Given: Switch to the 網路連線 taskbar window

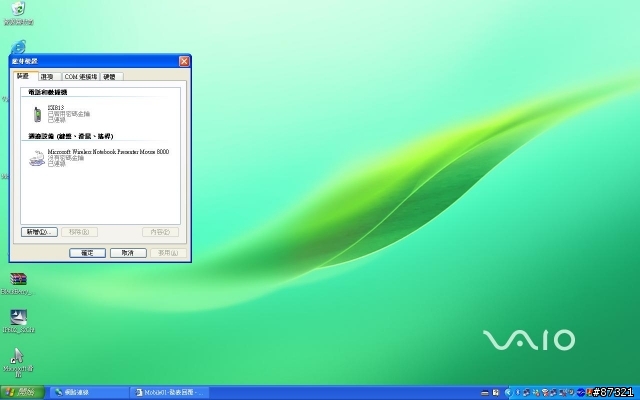Looking at the screenshot, I should (89, 393).
